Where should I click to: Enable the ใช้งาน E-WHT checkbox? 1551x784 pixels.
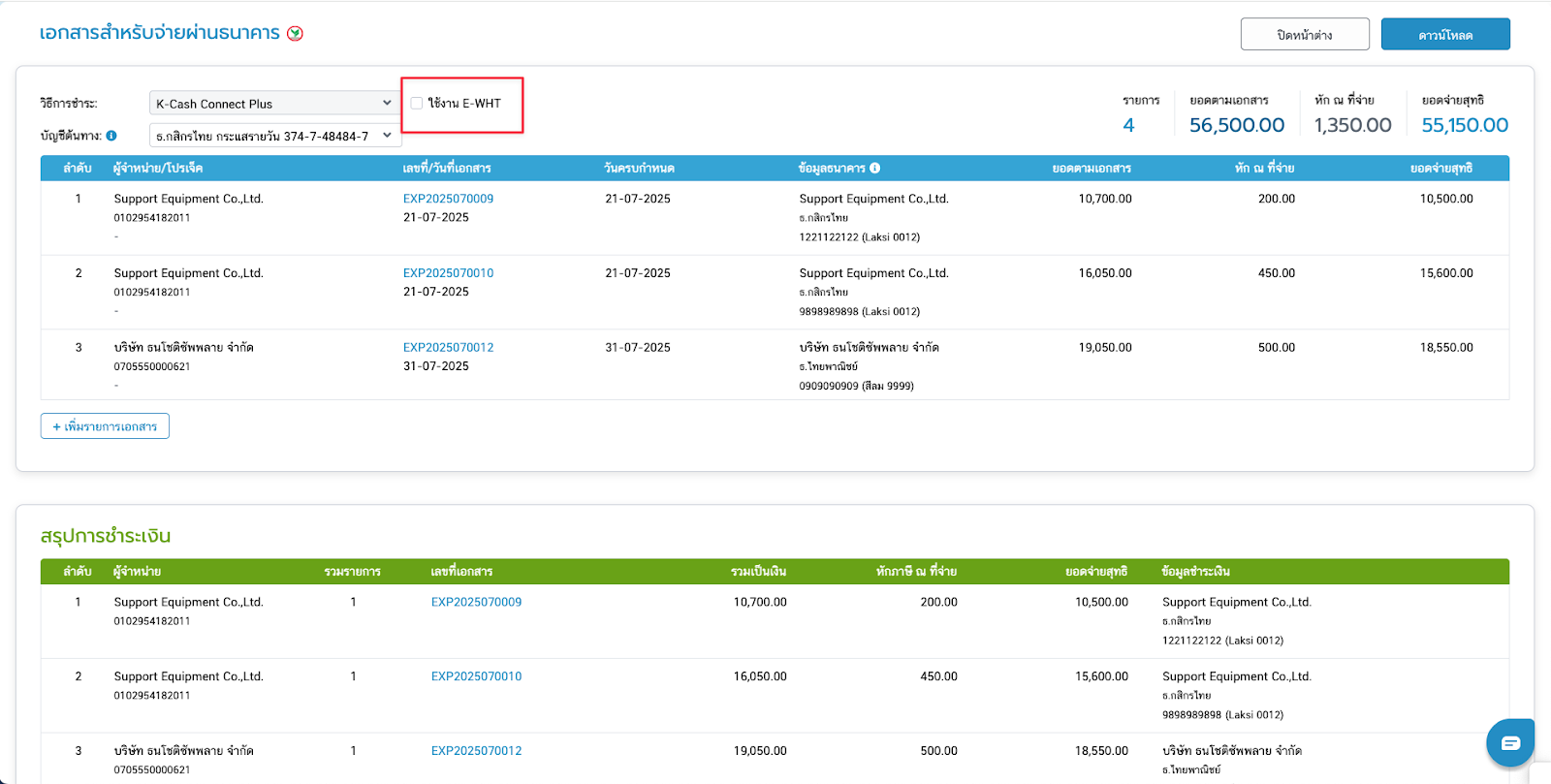pos(417,104)
